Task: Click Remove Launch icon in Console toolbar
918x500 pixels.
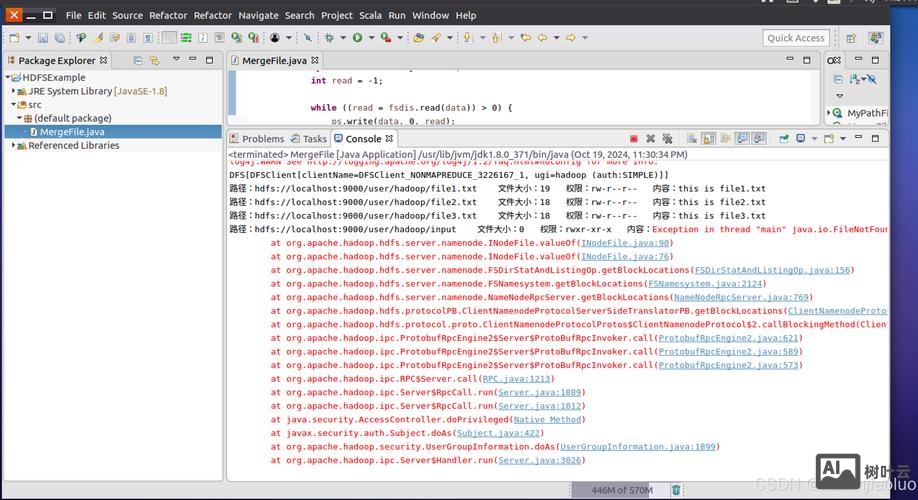Action: tap(651, 139)
